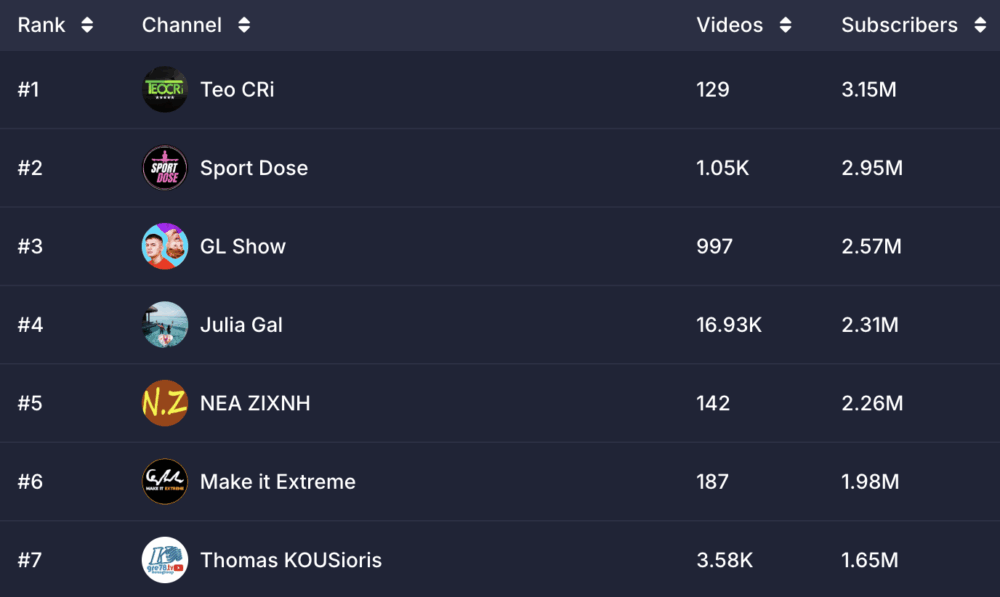
Task: Open the Julia Gal channel name
Action: 241,325
